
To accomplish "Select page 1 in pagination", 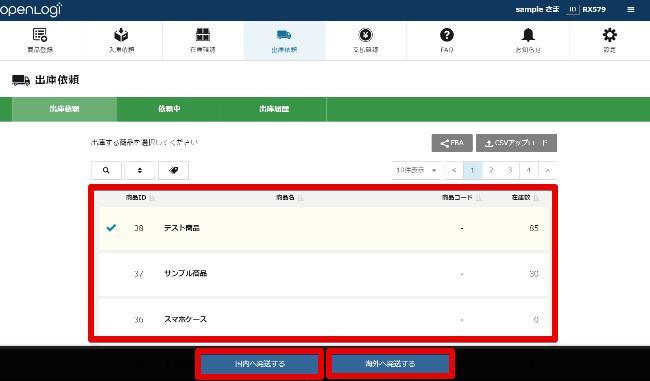I will (x=473, y=170).
